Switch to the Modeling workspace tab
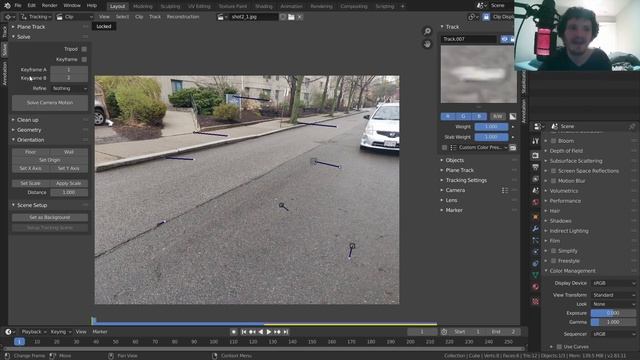The height and width of the screenshot is (360, 640). click(x=142, y=7)
